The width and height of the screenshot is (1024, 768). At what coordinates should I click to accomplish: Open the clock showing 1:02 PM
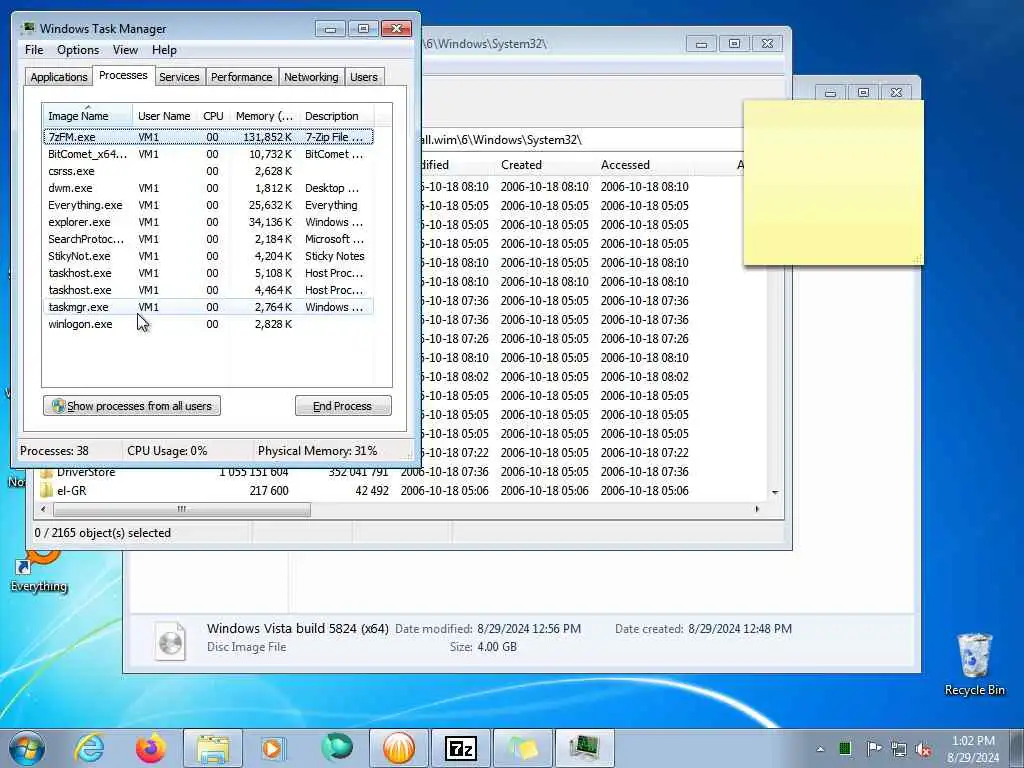[x=973, y=749]
